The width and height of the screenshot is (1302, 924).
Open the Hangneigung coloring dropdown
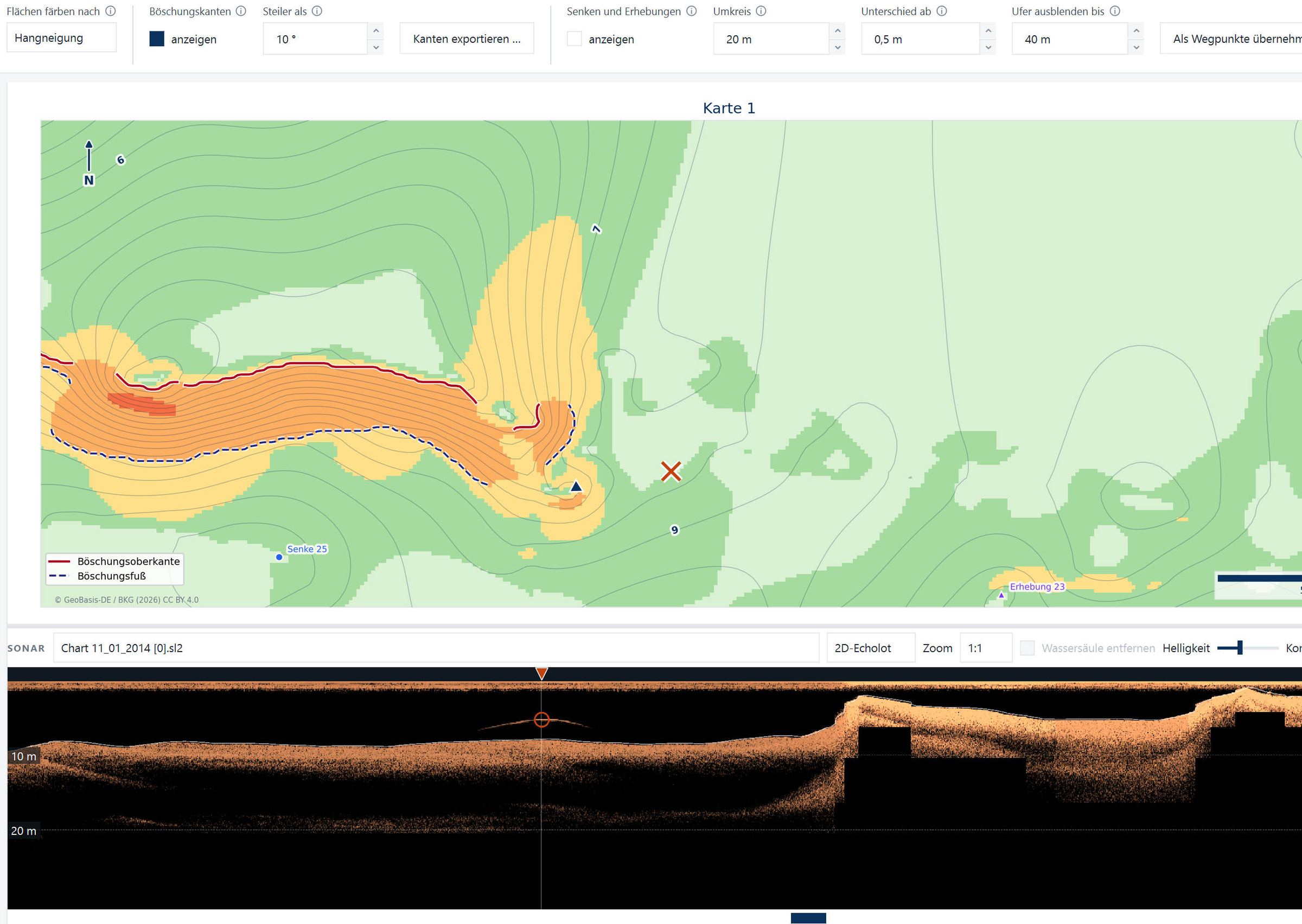tap(61, 37)
